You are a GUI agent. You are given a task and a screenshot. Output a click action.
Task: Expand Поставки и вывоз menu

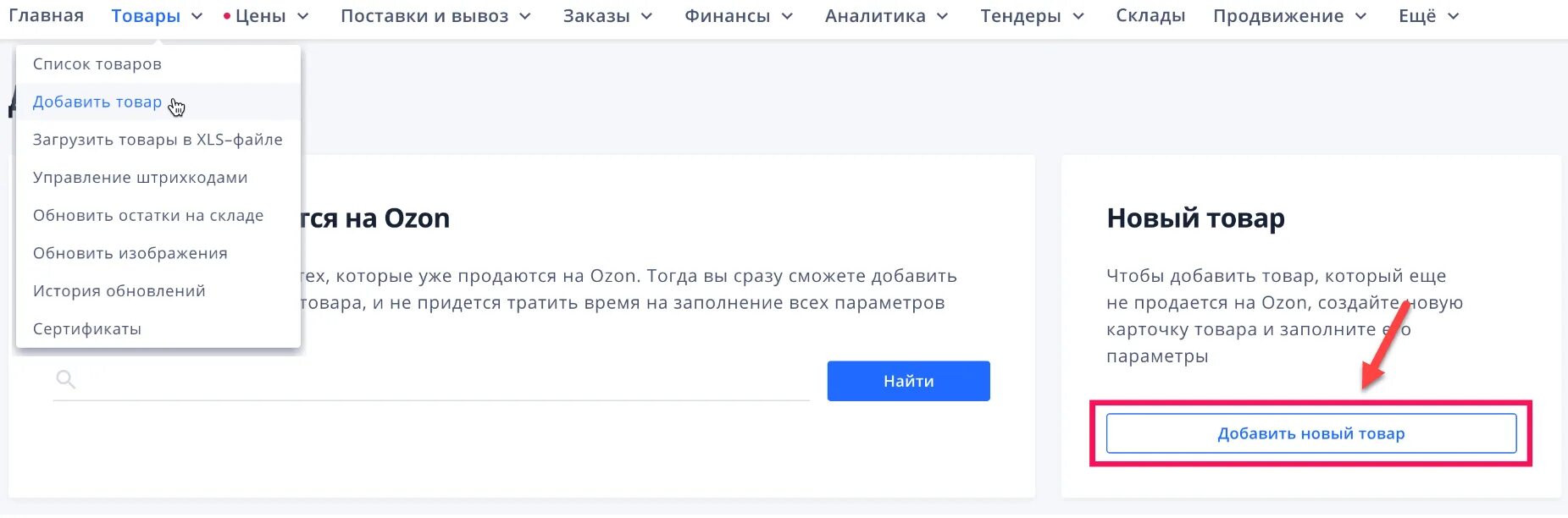(435, 16)
